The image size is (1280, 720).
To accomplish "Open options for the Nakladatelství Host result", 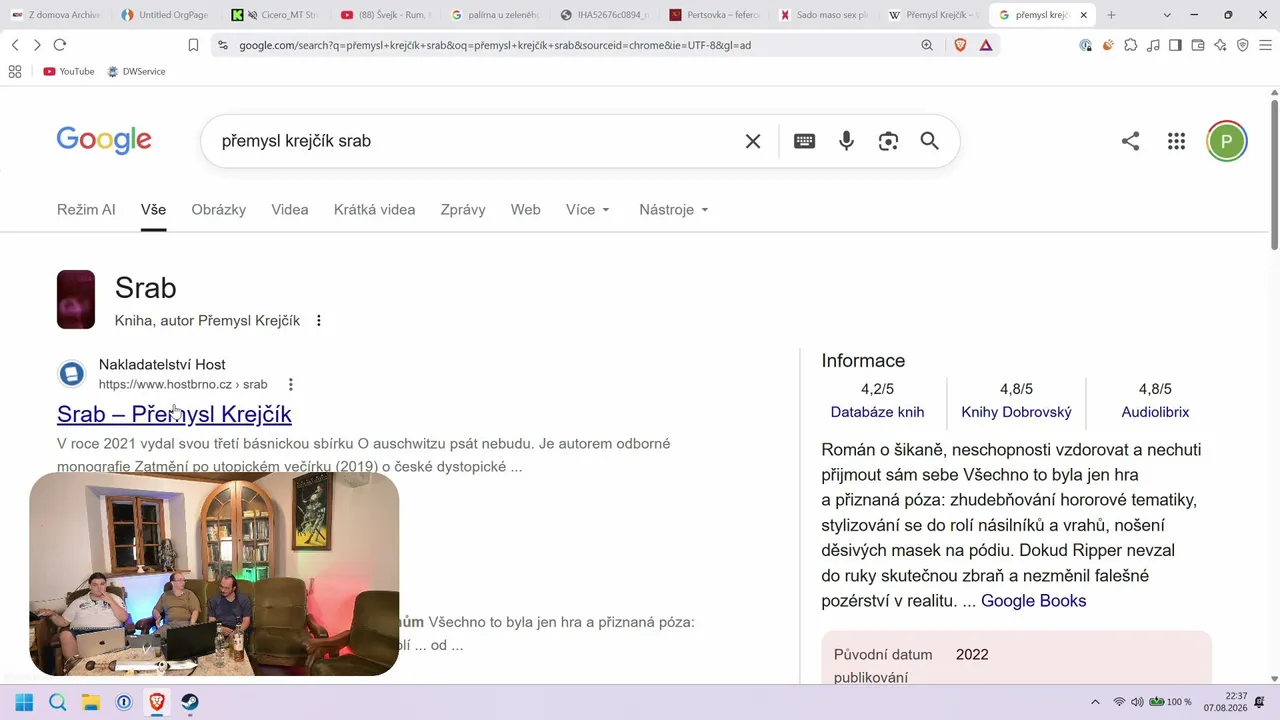I will (x=291, y=384).
